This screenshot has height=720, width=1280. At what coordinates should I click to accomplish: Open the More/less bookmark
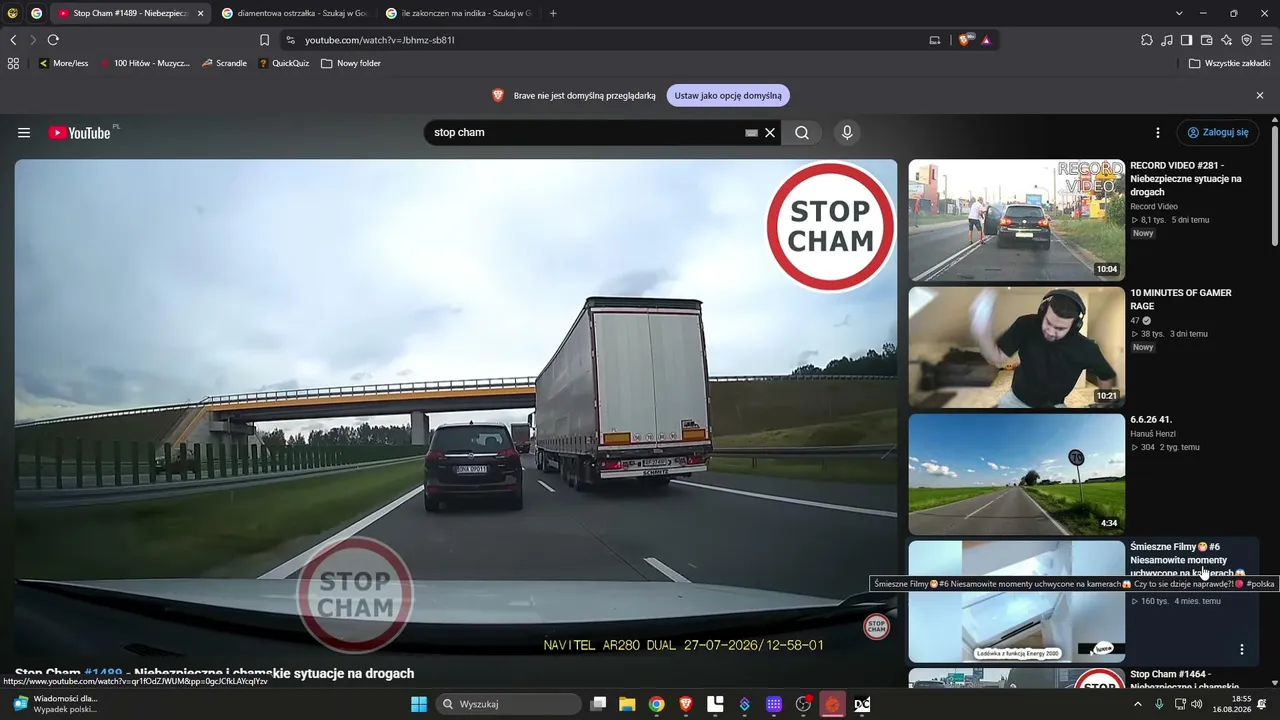(x=63, y=63)
